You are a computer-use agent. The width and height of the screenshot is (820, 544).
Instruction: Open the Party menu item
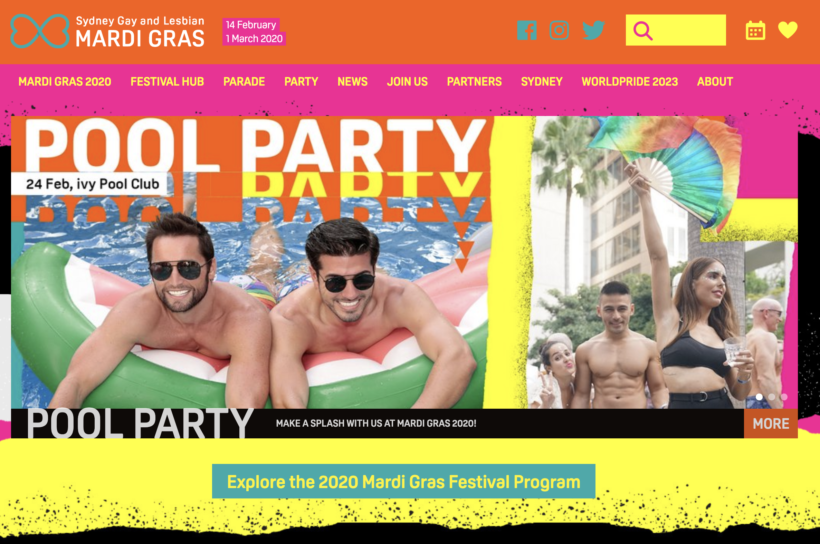(301, 82)
